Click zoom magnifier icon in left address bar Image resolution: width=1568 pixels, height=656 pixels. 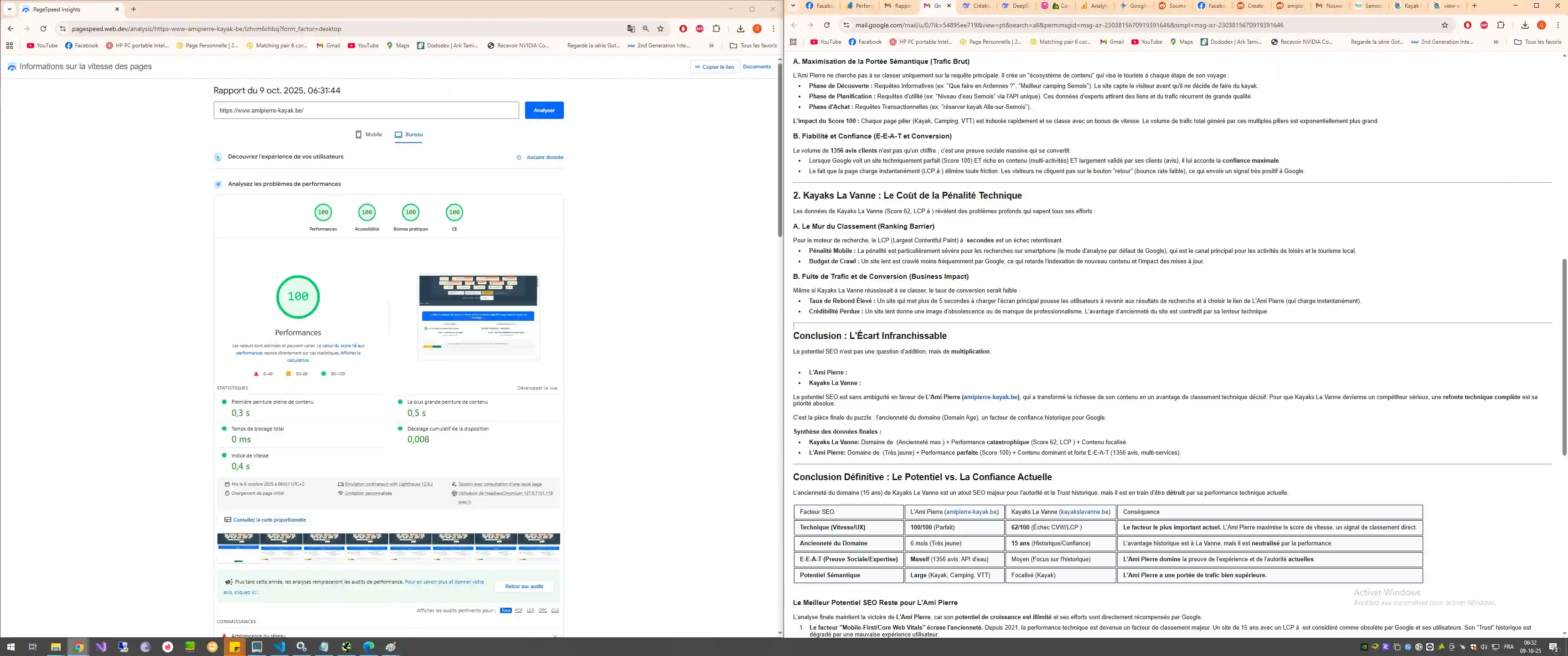[646, 29]
